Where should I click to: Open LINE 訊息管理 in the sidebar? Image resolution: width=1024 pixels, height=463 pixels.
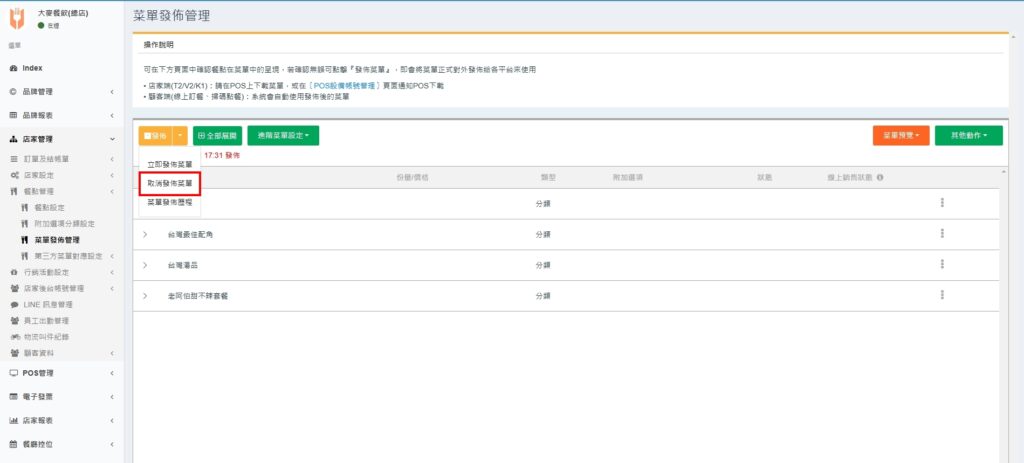46,304
